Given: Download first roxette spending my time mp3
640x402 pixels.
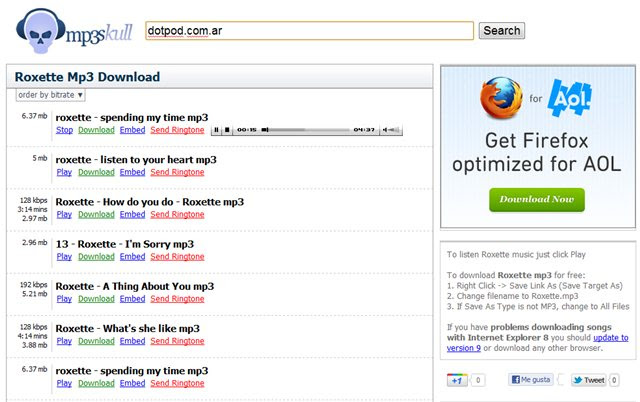Looking at the screenshot, I should (x=96, y=130).
